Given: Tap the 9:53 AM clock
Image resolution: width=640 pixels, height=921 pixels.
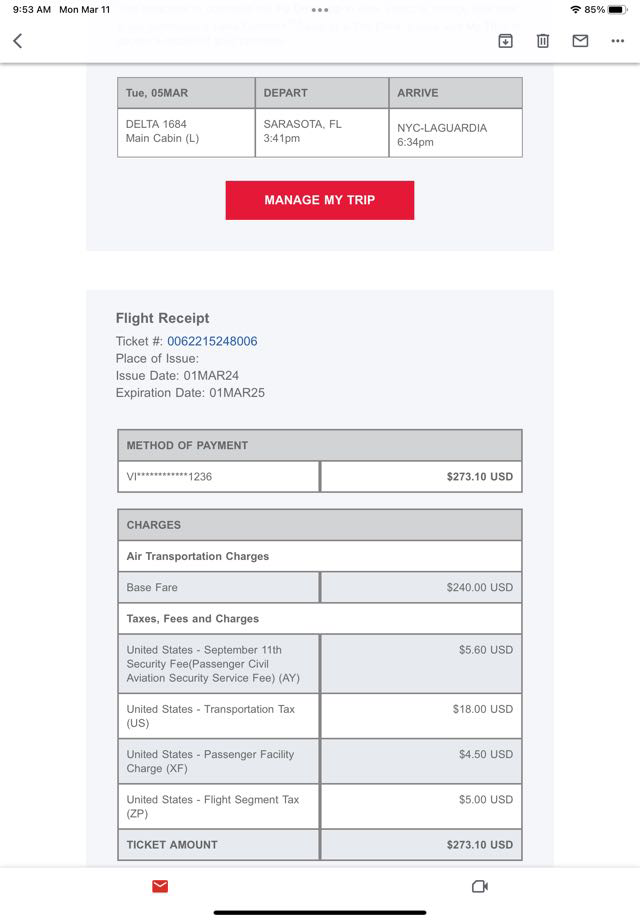Looking at the screenshot, I should pos(31,9).
